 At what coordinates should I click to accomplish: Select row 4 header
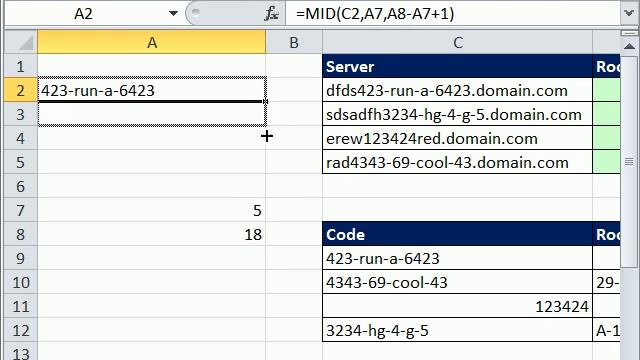pos(20,138)
